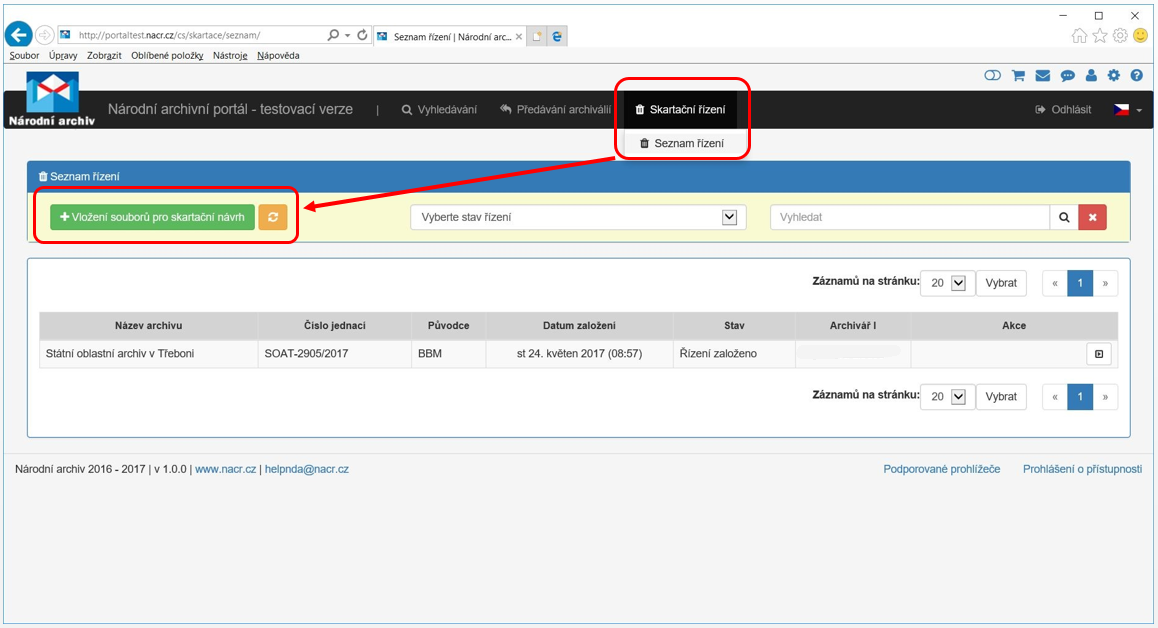Click the Edge browser icon near the tabs
Viewport: 1158px width, 628px height.
(558, 36)
